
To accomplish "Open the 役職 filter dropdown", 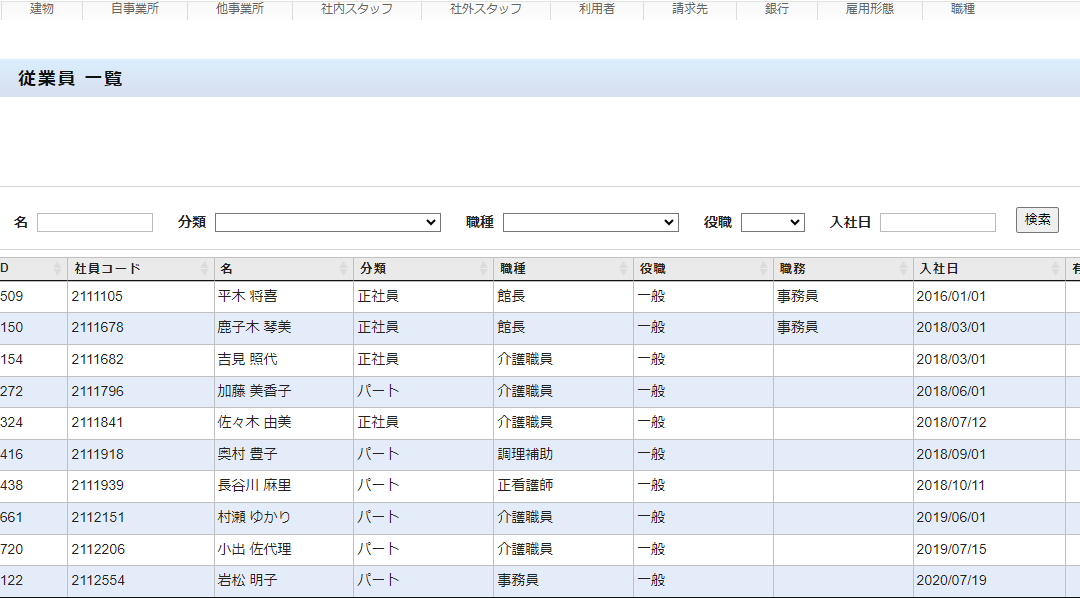I will tap(772, 222).
